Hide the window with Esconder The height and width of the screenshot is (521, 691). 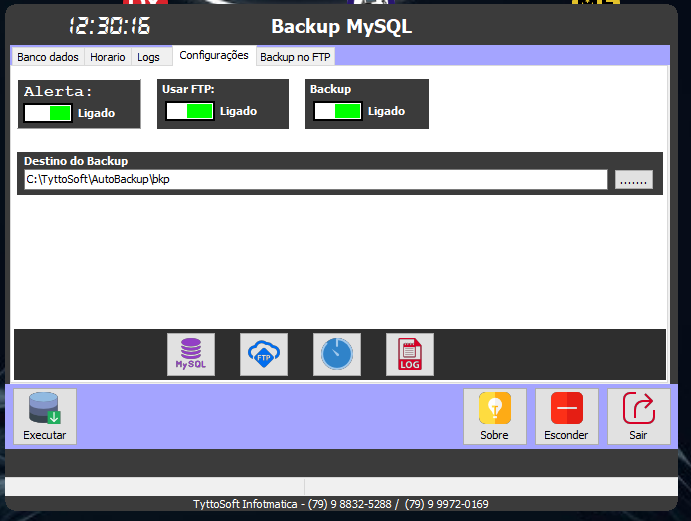[566, 416]
